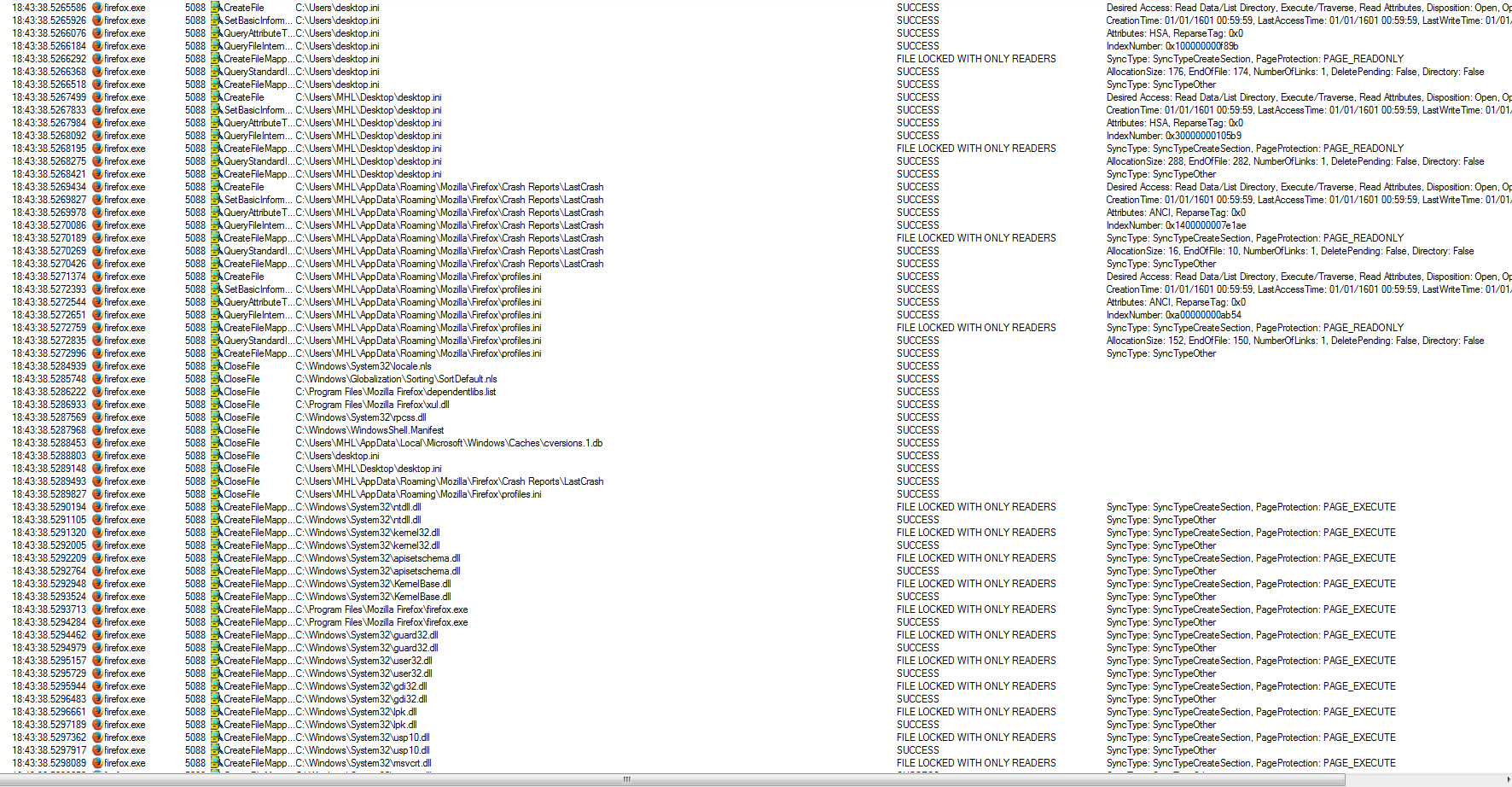The image size is (1512, 787).
Task: Select timestamp 18:43:38.5289827
Action: tap(49, 494)
